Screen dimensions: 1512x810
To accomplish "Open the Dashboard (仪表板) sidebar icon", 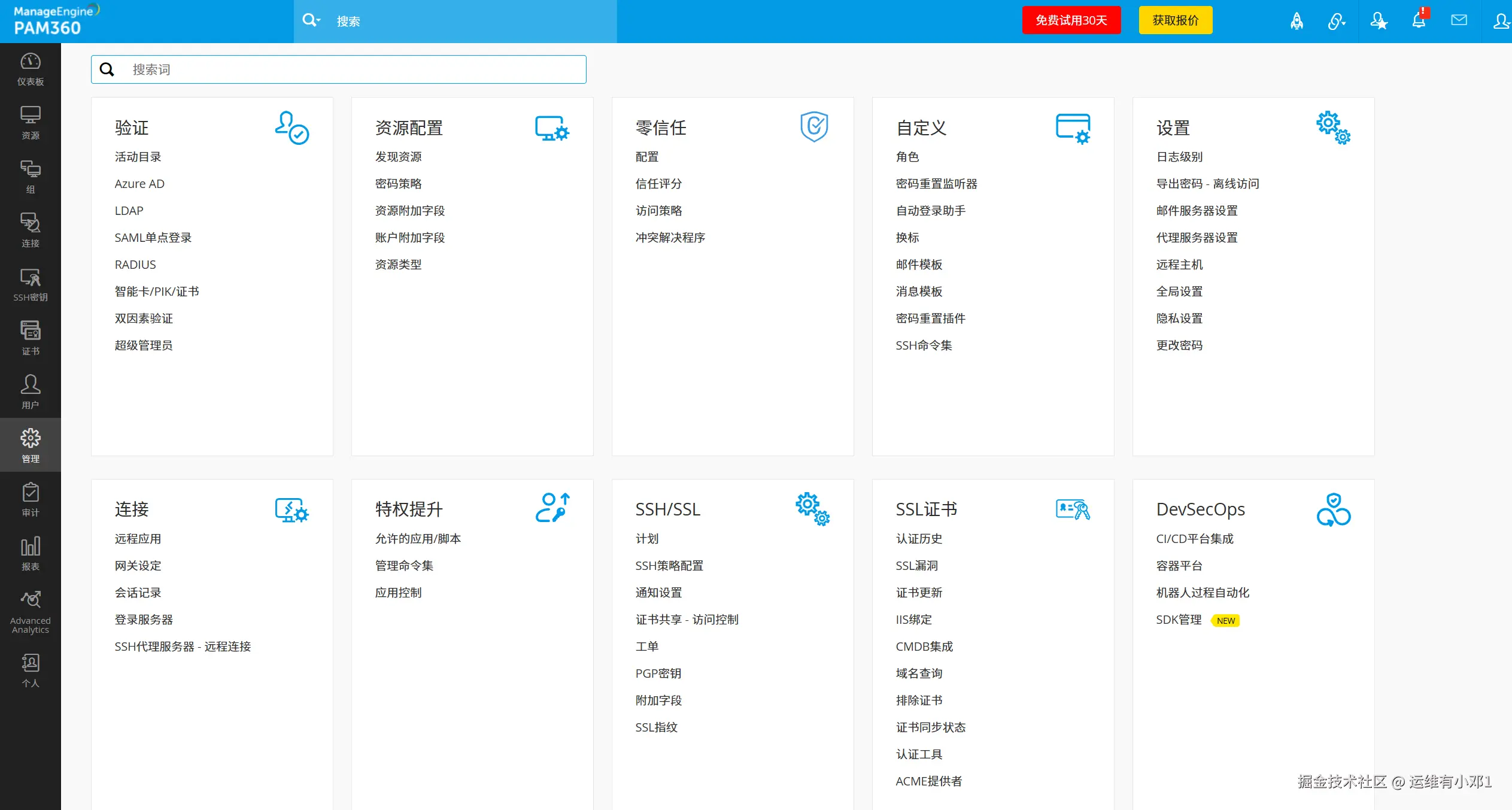I will (30, 69).
